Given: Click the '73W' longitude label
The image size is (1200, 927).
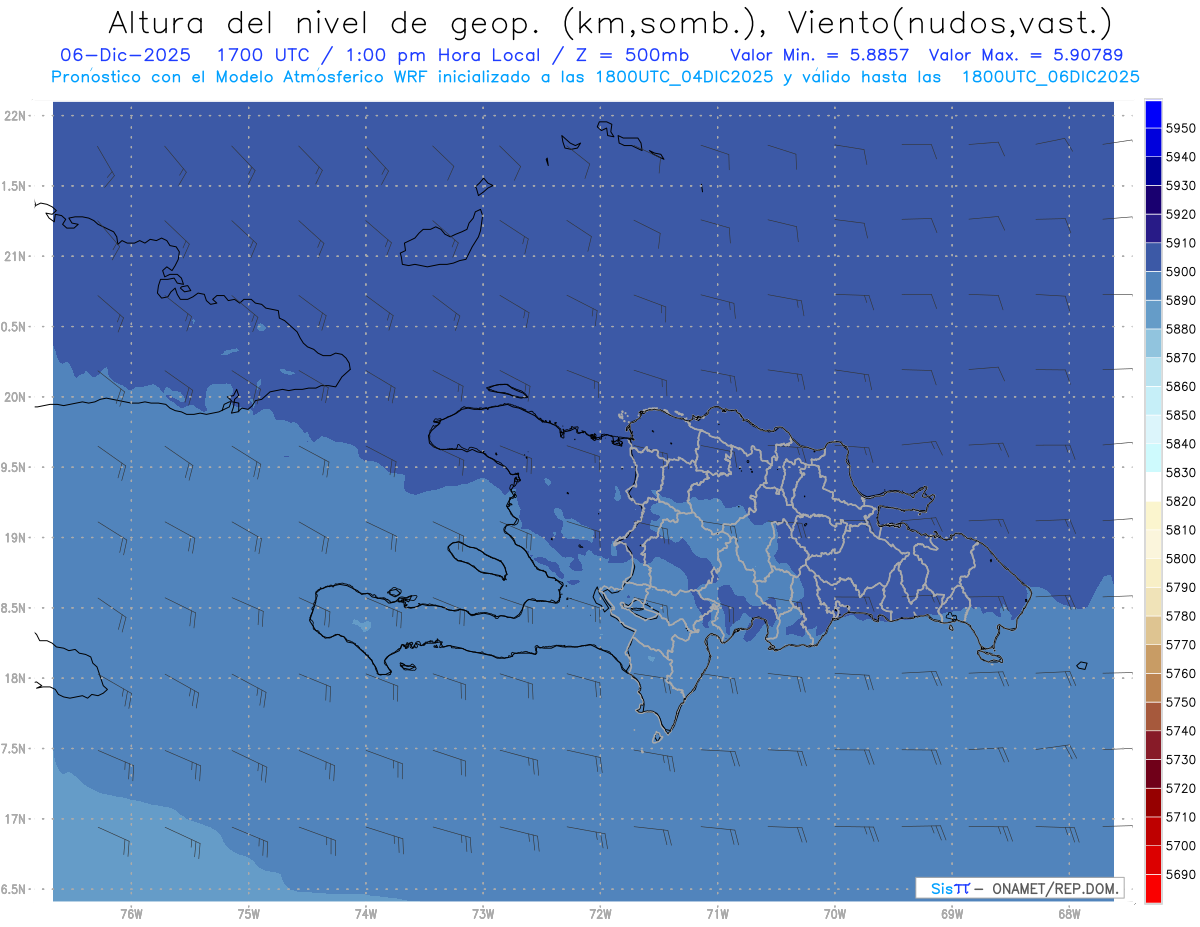Looking at the screenshot, I should 483,914.
